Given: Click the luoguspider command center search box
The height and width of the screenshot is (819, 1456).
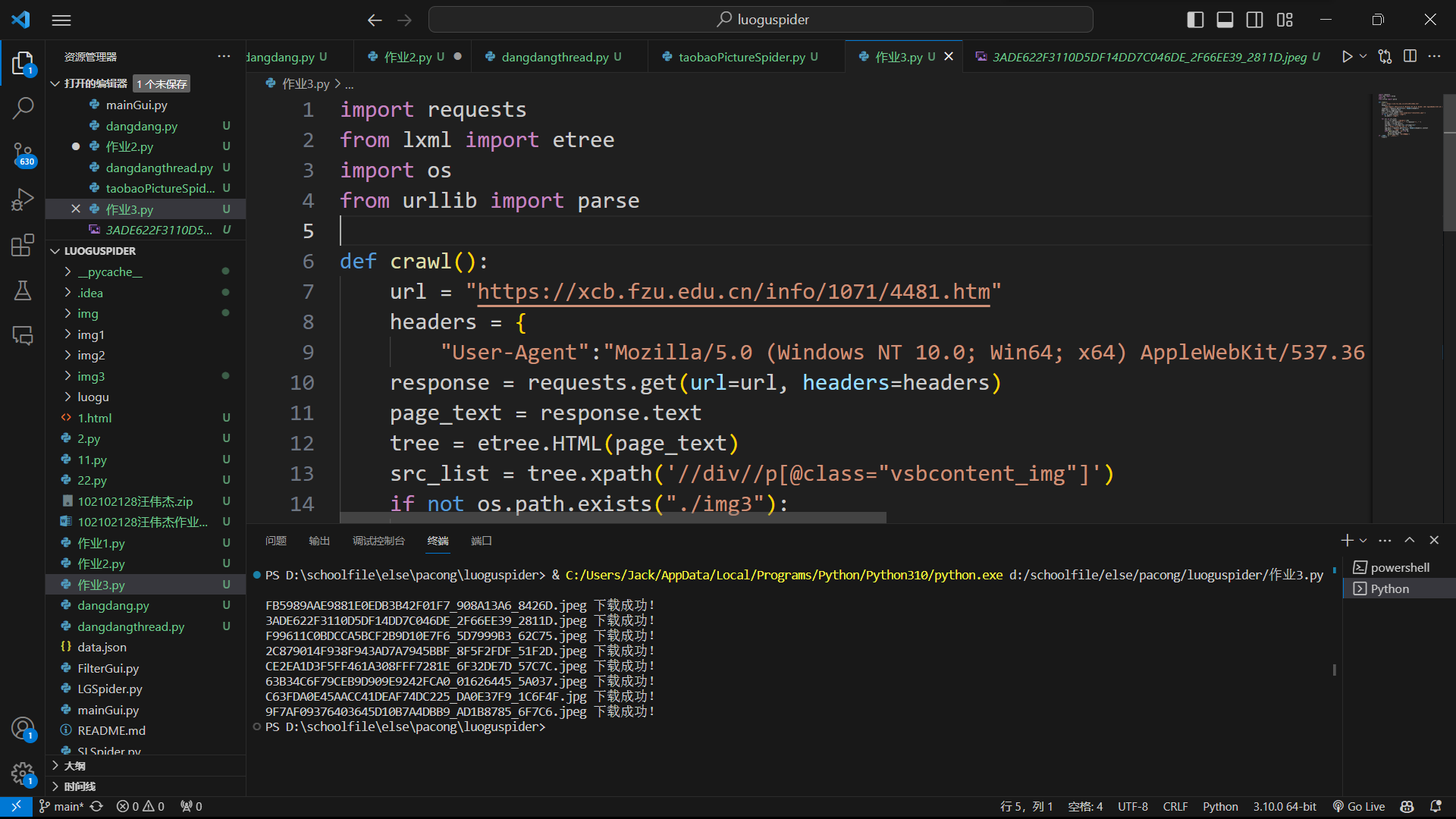Looking at the screenshot, I should click(761, 20).
